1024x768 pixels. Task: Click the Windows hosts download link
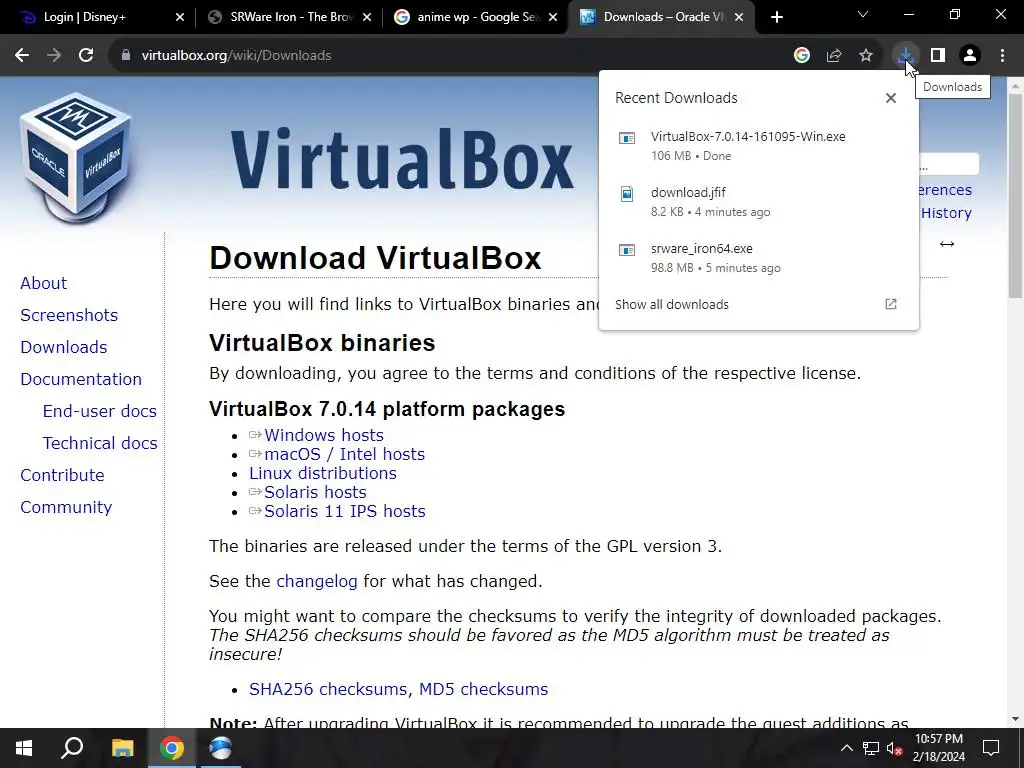click(x=323, y=435)
